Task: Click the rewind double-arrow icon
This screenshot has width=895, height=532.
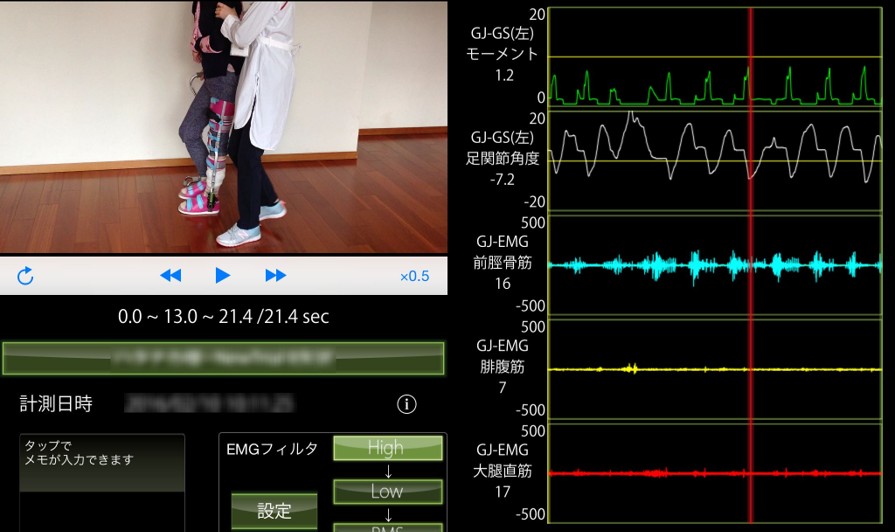Action: (x=171, y=276)
